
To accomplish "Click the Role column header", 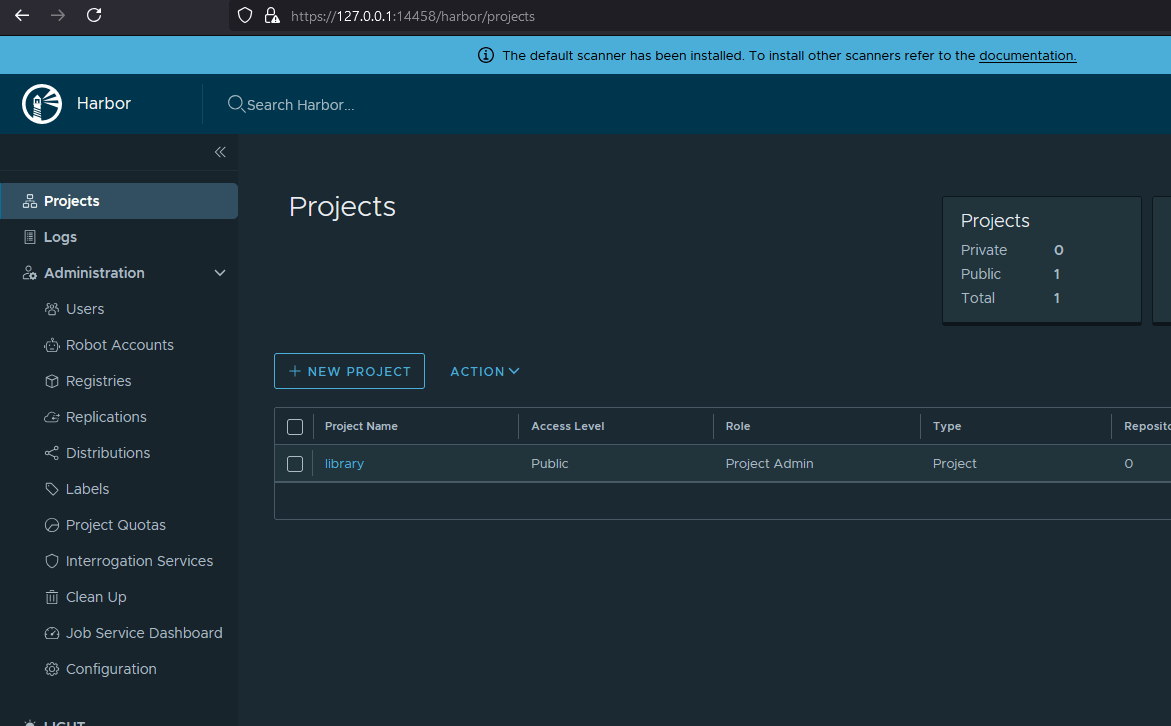I will click(738, 426).
